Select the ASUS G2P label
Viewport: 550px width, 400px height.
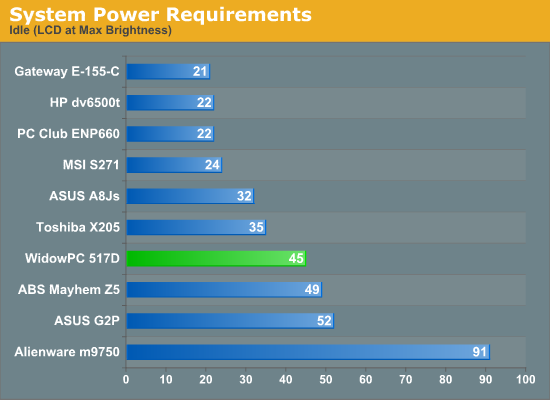pyautogui.click(x=87, y=321)
